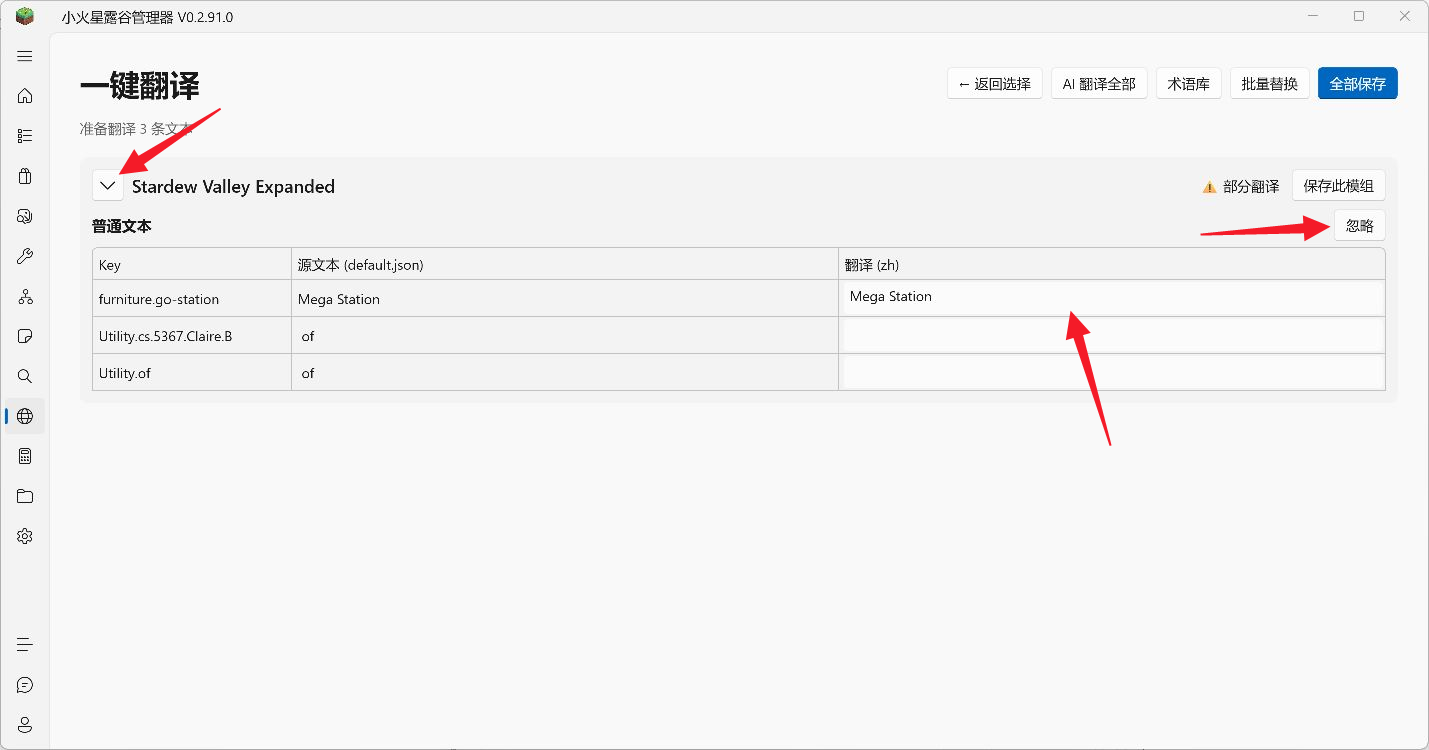This screenshot has height=750, width=1429.
Task: Open the sticky note sidebar icon
Action: (x=25, y=336)
